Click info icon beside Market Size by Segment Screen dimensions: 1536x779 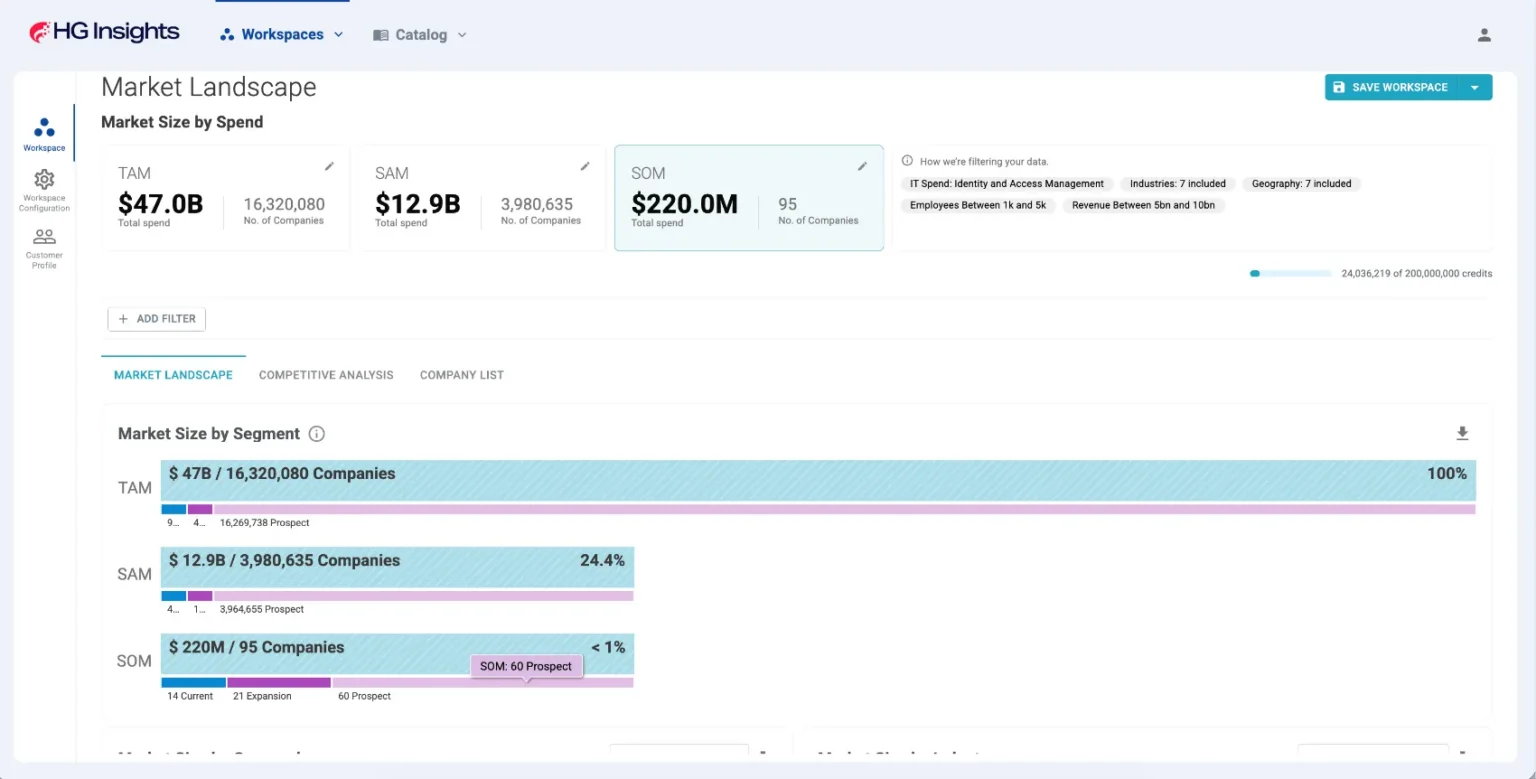pyautogui.click(x=317, y=434)
